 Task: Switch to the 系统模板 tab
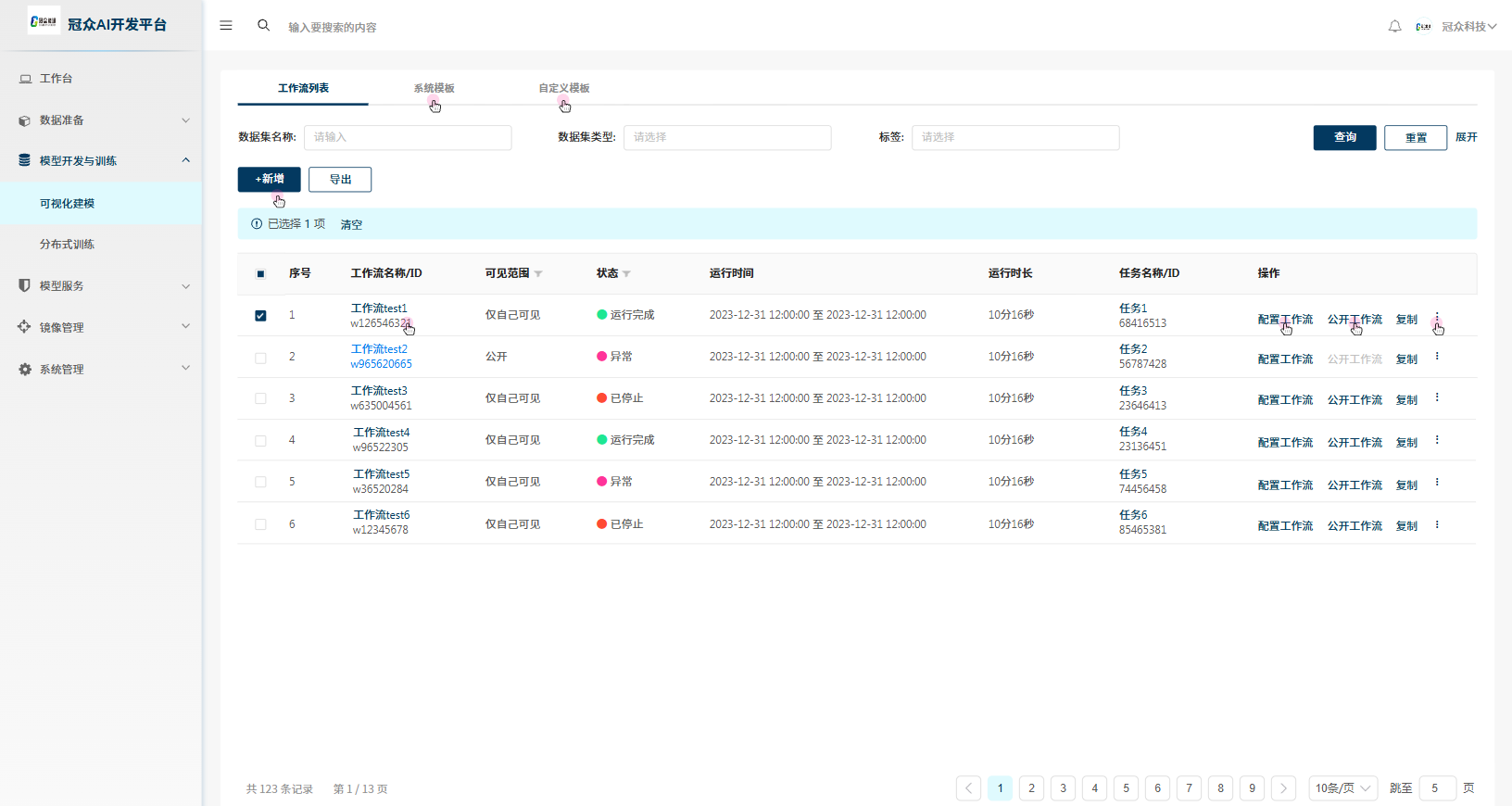tap(434, 89)
